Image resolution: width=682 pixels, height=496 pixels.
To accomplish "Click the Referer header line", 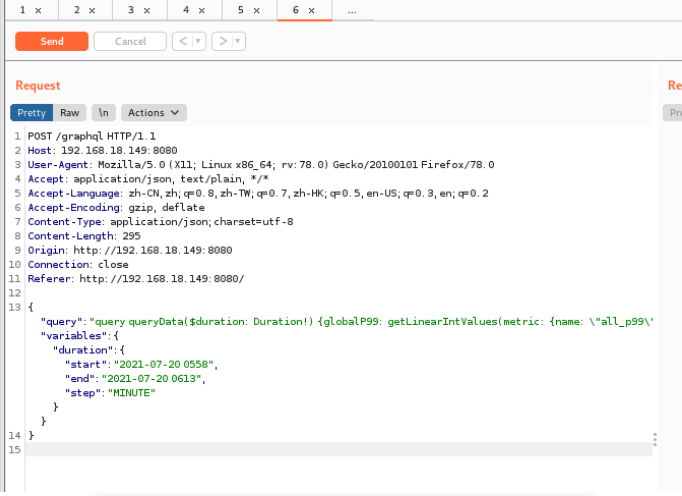I will point(136,279).
